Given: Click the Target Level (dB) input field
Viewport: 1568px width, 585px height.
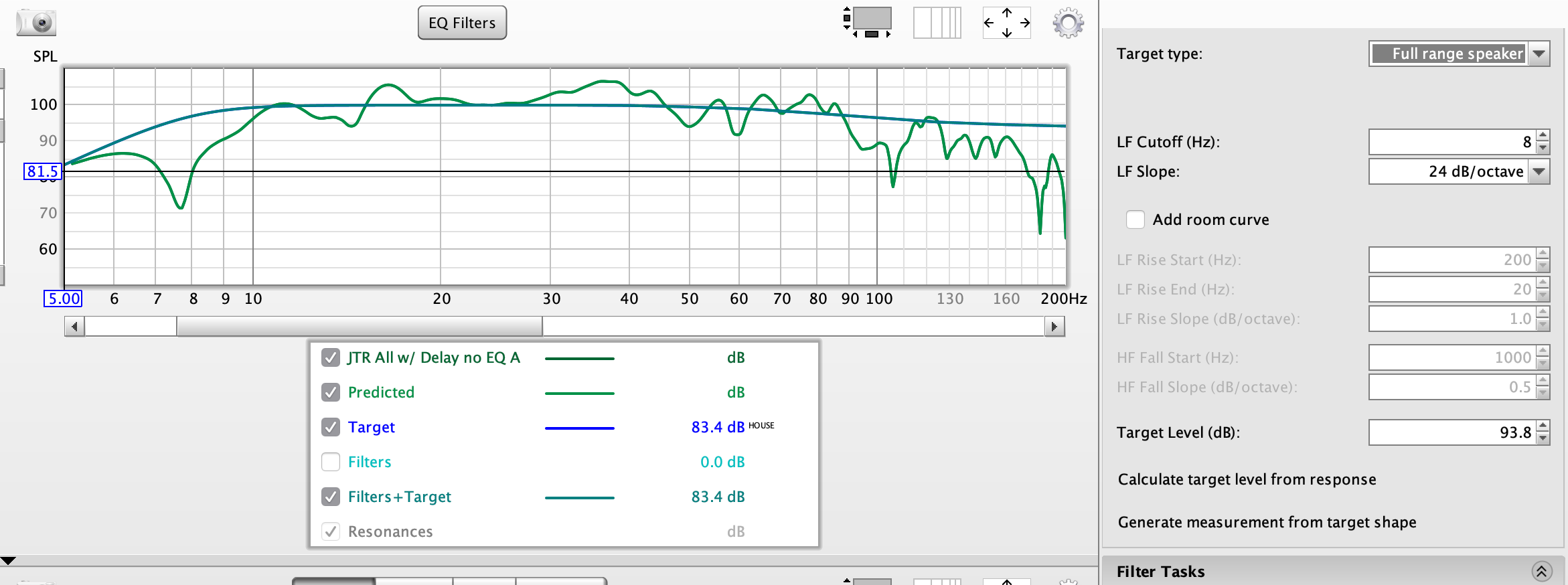Looking at the screenshot, I should (1450, 432).
